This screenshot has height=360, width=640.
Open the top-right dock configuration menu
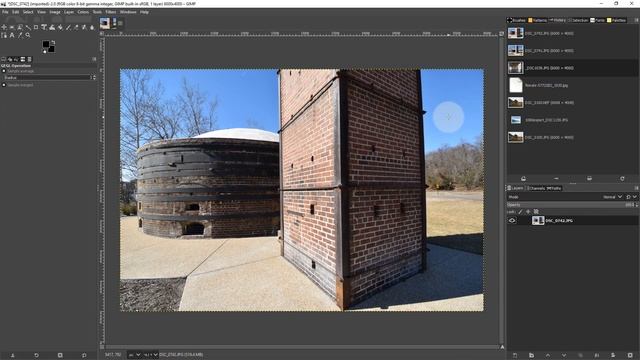pyautogui.click(x=636, y=20)
